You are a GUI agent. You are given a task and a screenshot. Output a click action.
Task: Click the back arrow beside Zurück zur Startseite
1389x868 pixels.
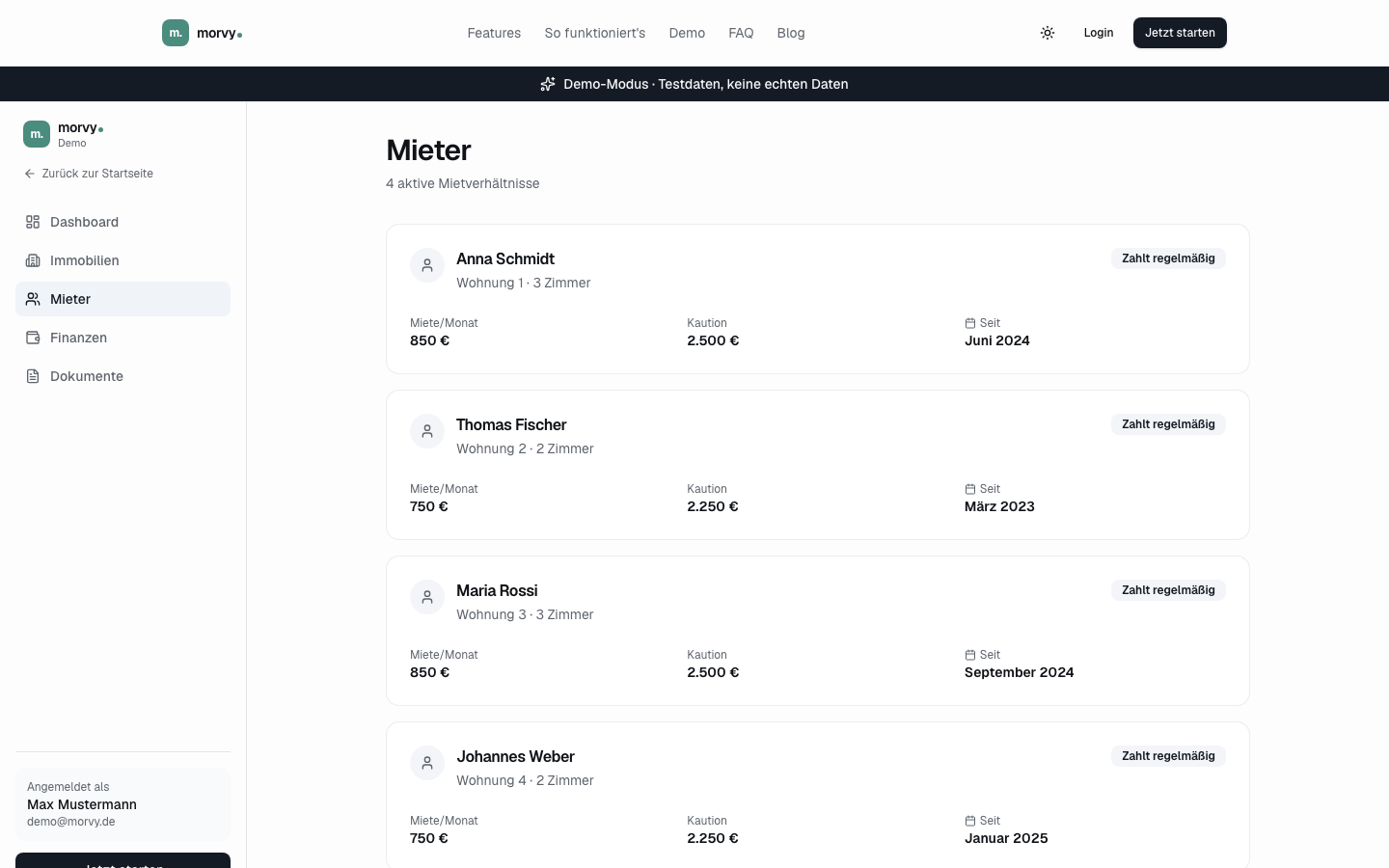point(30,174)
